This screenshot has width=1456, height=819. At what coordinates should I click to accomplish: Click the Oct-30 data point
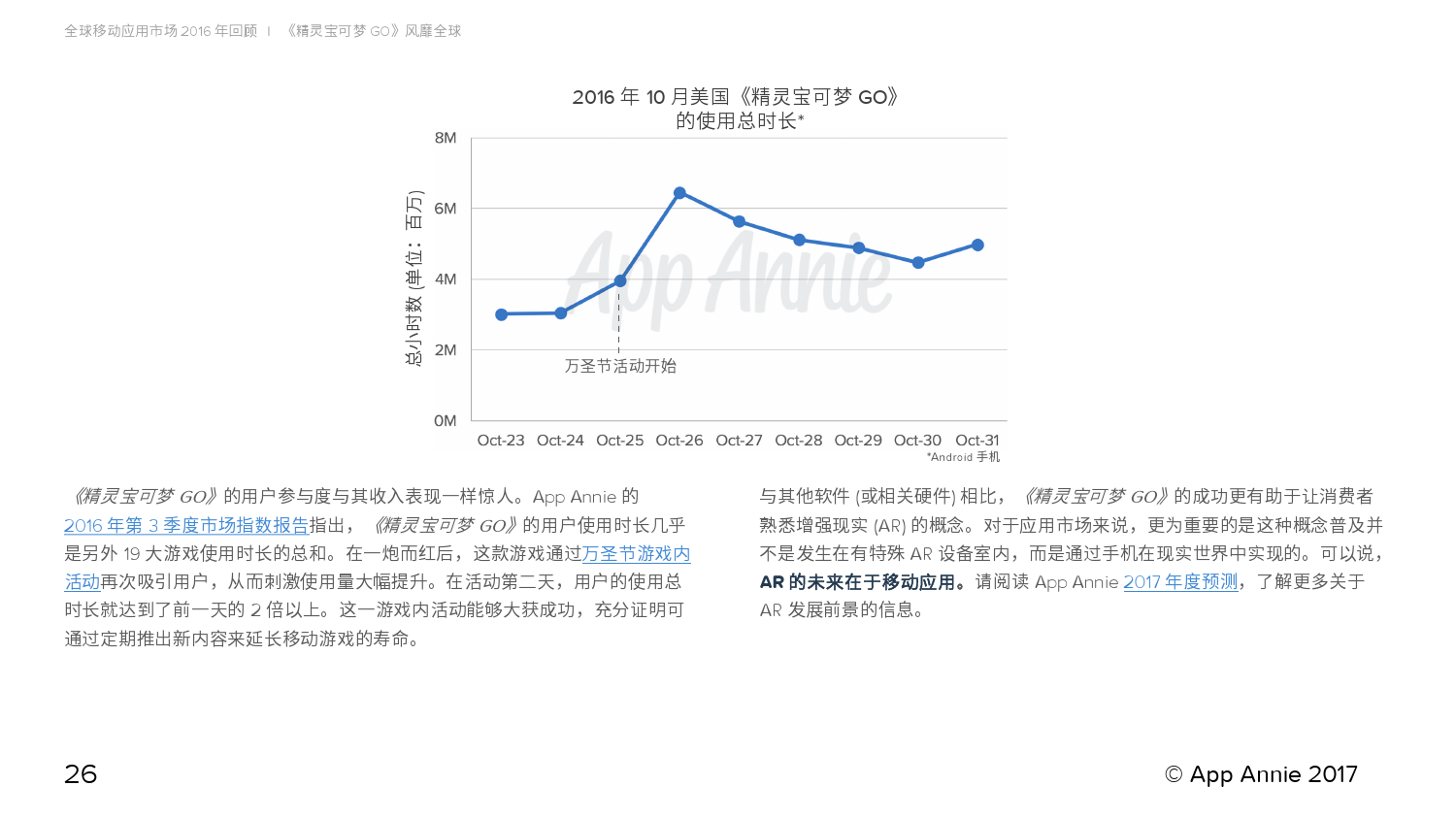tap(918, 263)
